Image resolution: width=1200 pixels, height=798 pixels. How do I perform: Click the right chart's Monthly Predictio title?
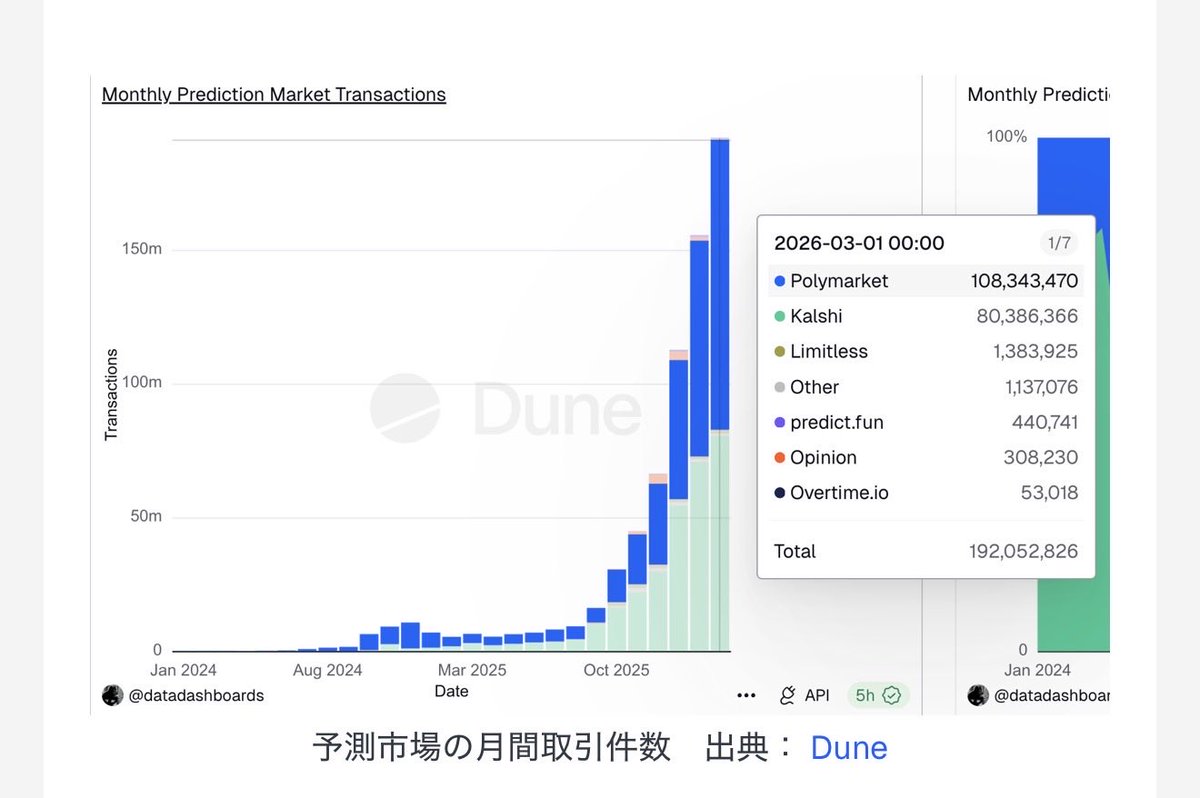[1038, 95]
